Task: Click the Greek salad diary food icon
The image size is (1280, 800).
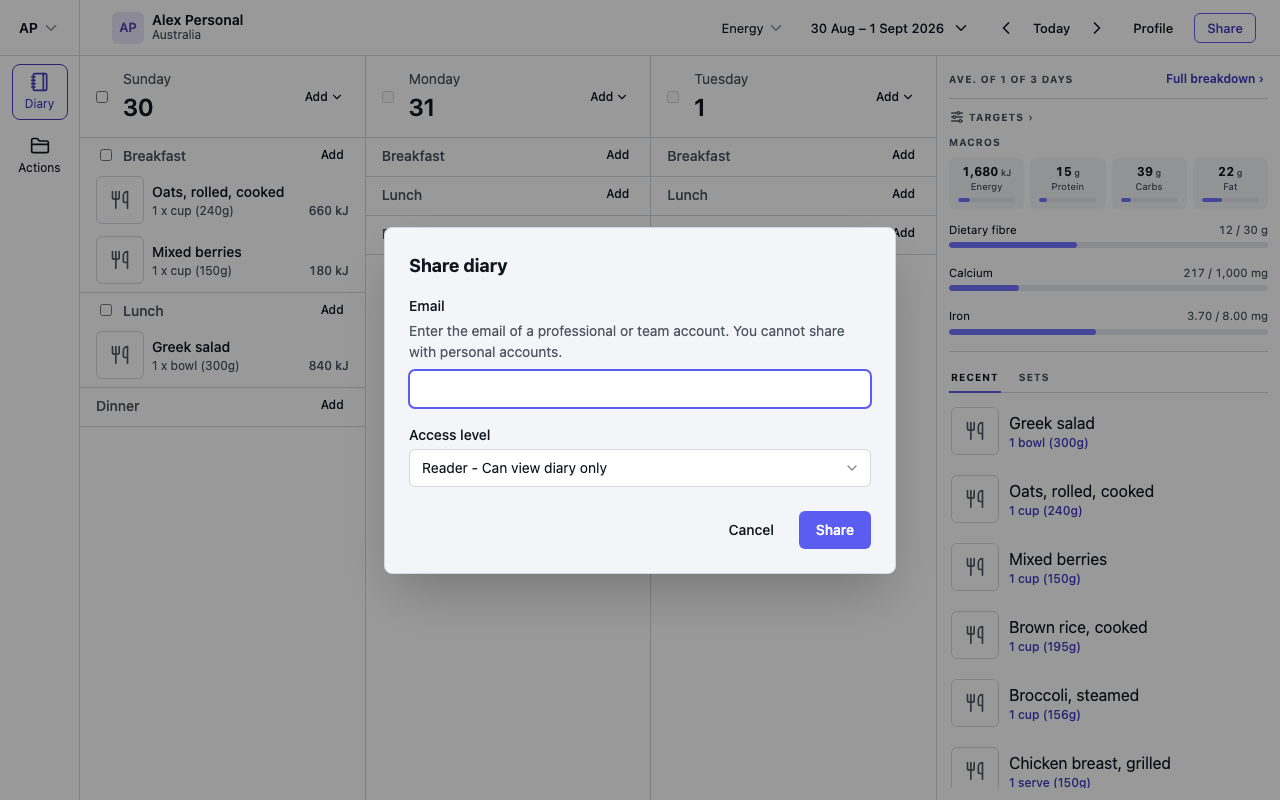Action: click(x=120, y=355)
